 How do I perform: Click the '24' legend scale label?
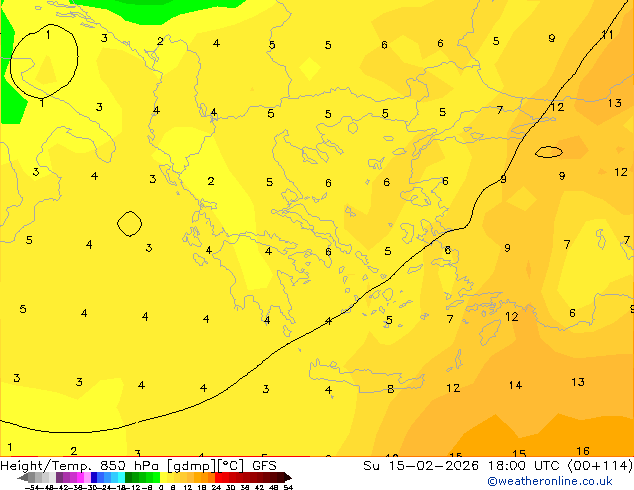[x=216, y=487]
